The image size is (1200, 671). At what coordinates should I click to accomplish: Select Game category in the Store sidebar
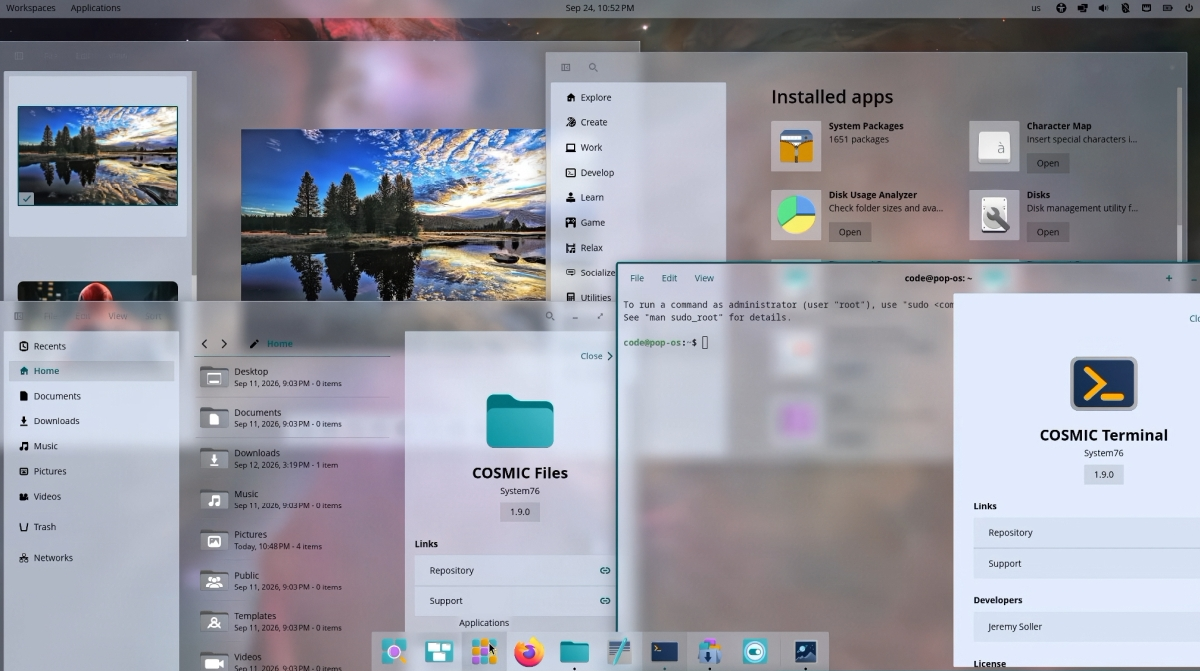pos(638,222)
